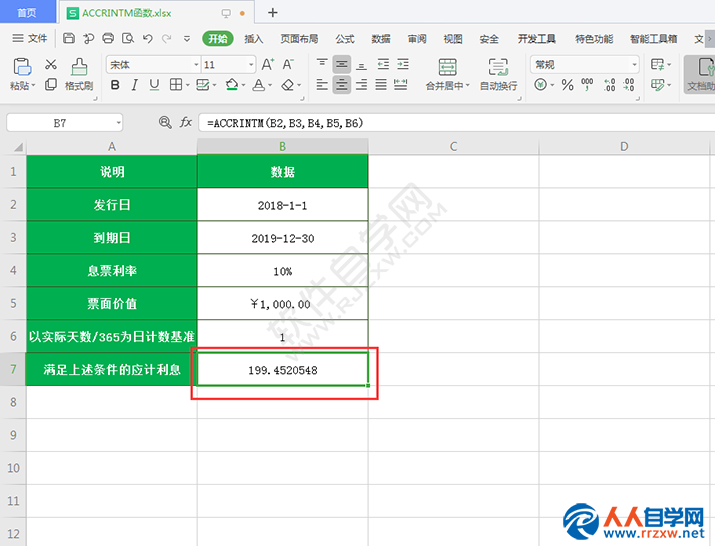
Task: Decrease font size with A- icon
Action: click(x=288, y=64)
